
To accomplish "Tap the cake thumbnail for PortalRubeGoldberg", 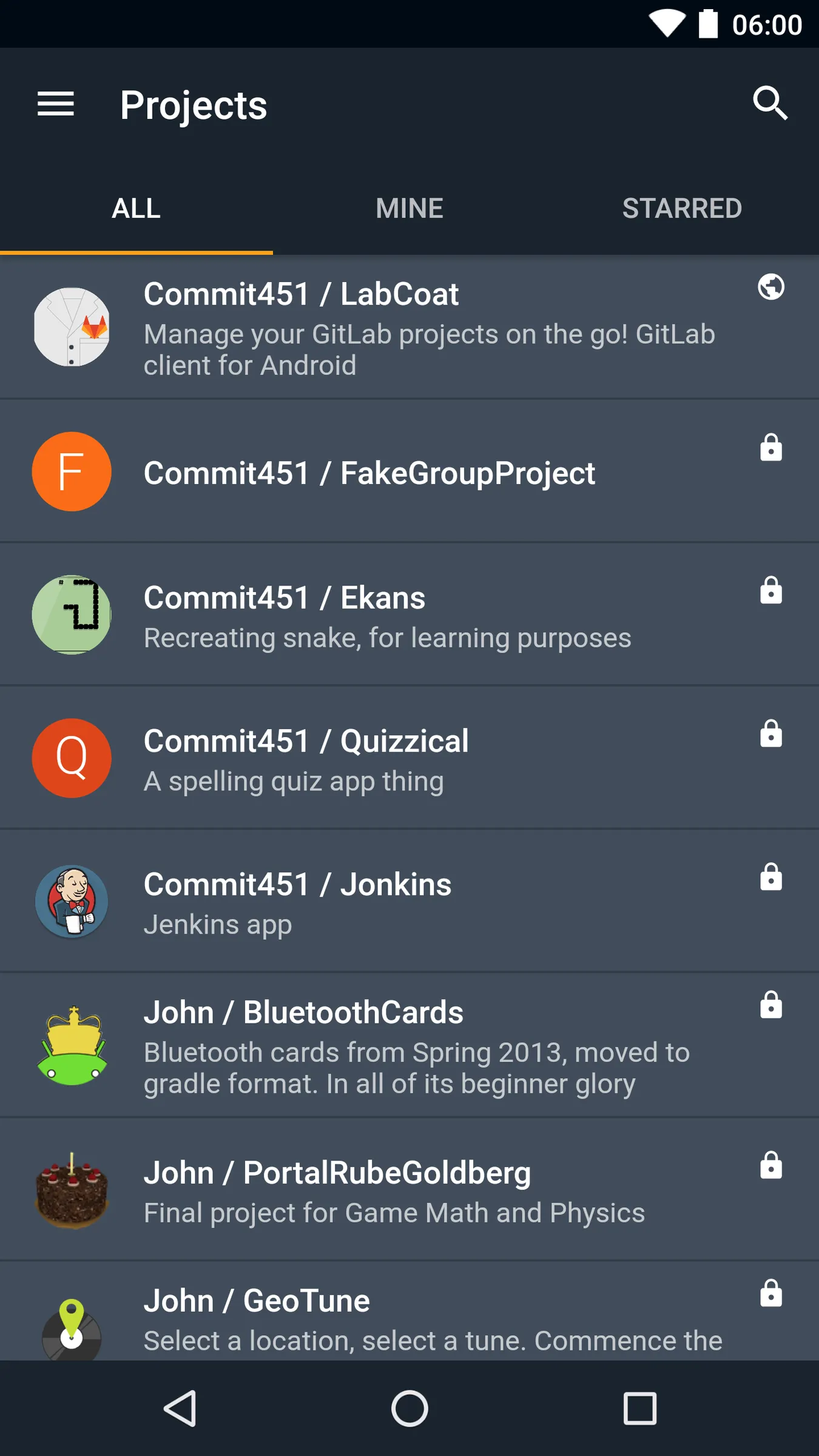I will click(72, 1189).
